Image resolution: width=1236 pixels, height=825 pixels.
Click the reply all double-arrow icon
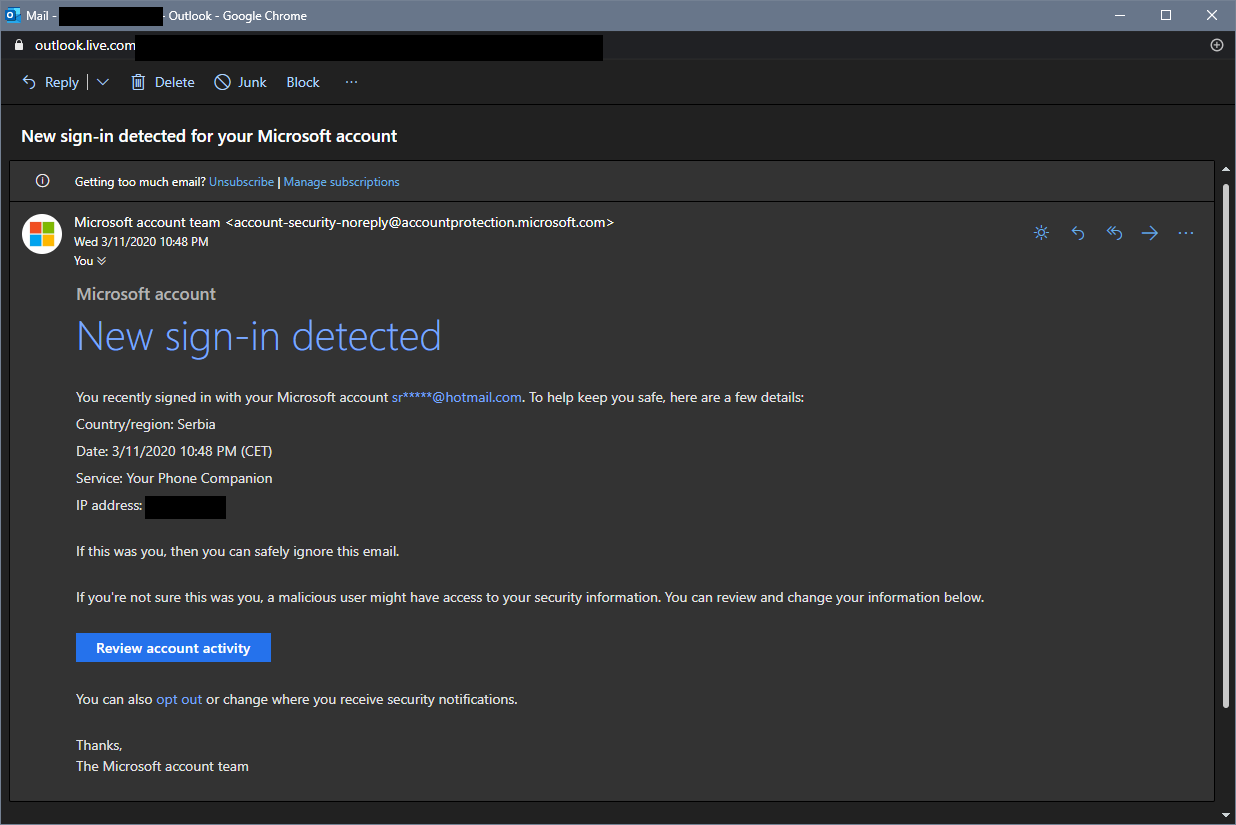(x=1114, y=233)
